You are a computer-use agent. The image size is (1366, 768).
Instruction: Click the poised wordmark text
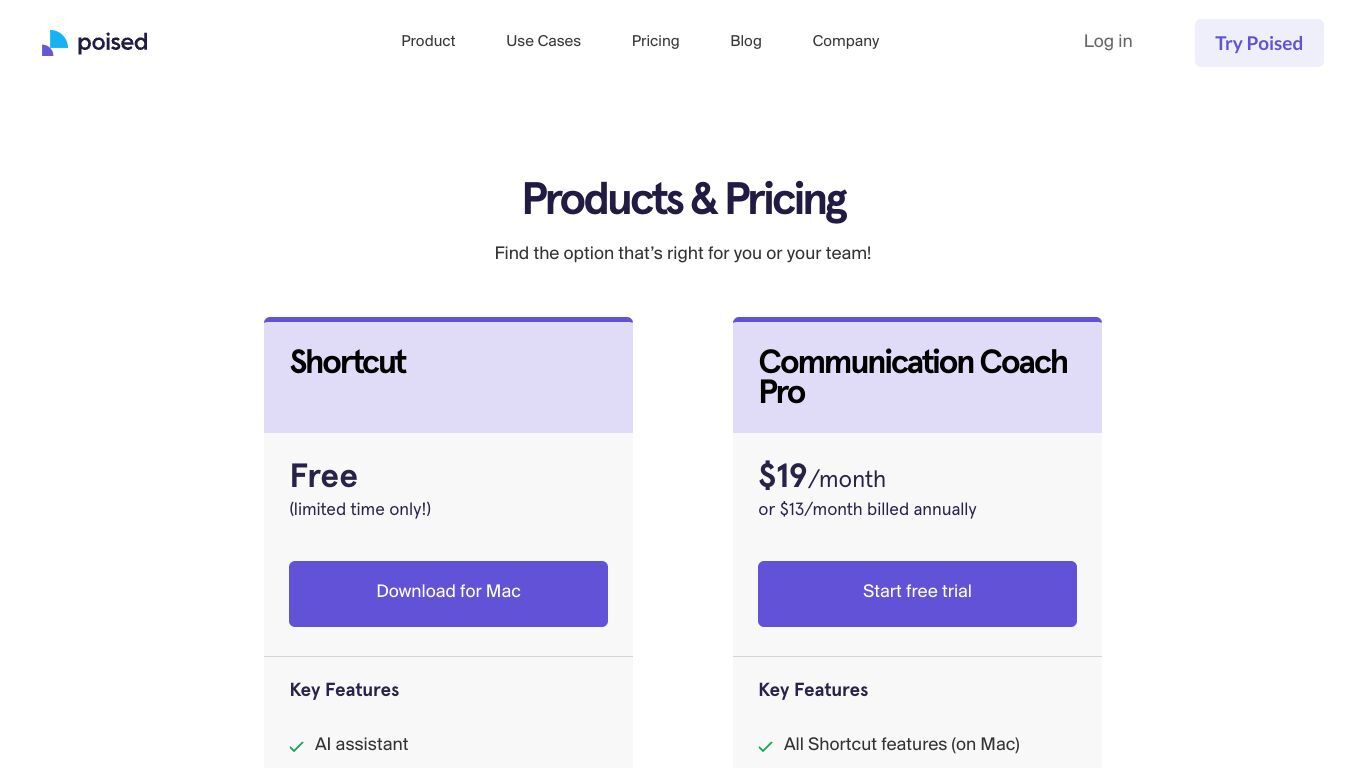pyautogui.click(x=112, y=42)
